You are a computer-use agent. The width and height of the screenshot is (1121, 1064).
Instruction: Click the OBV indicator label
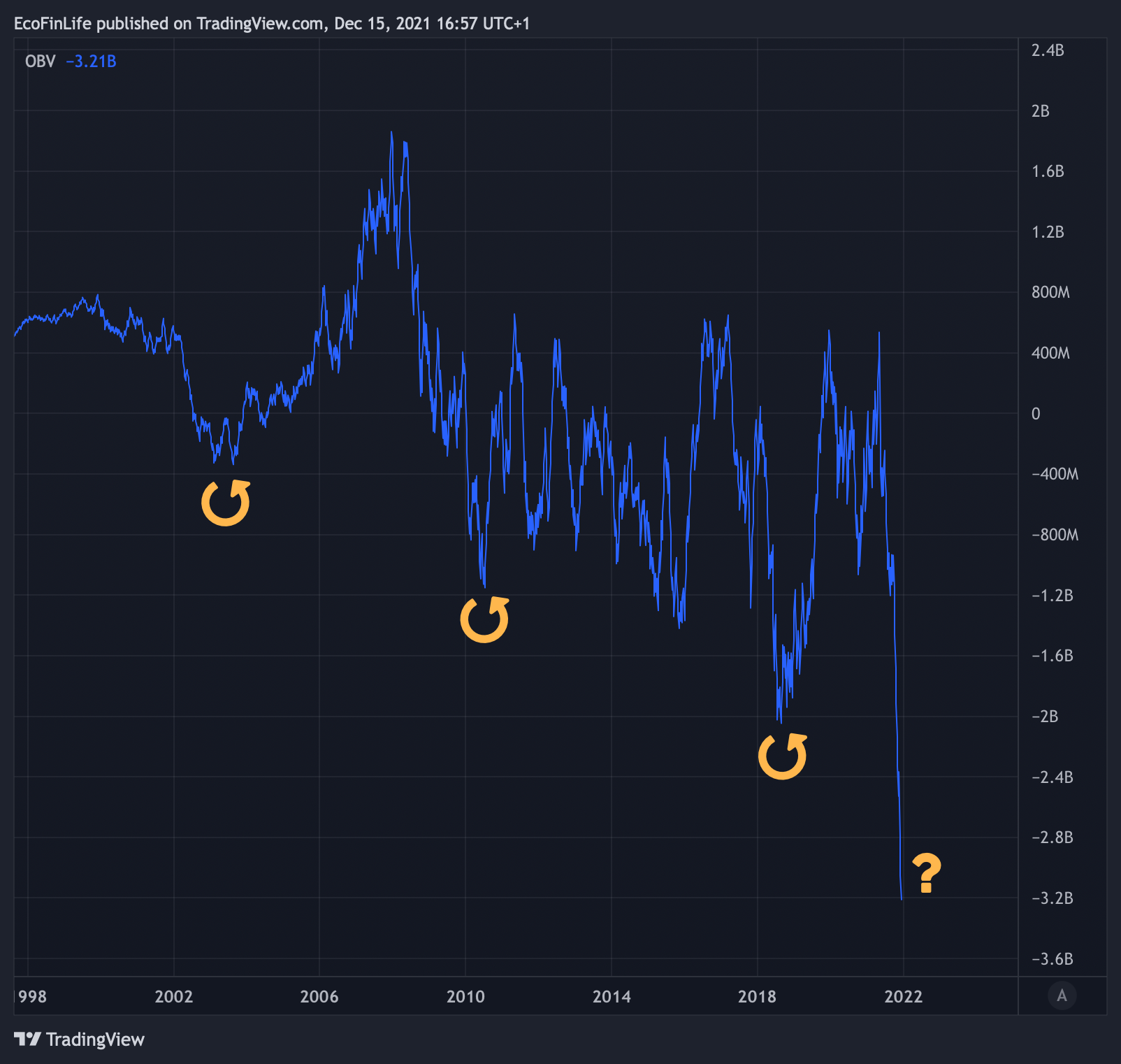[x=40, y=62]
